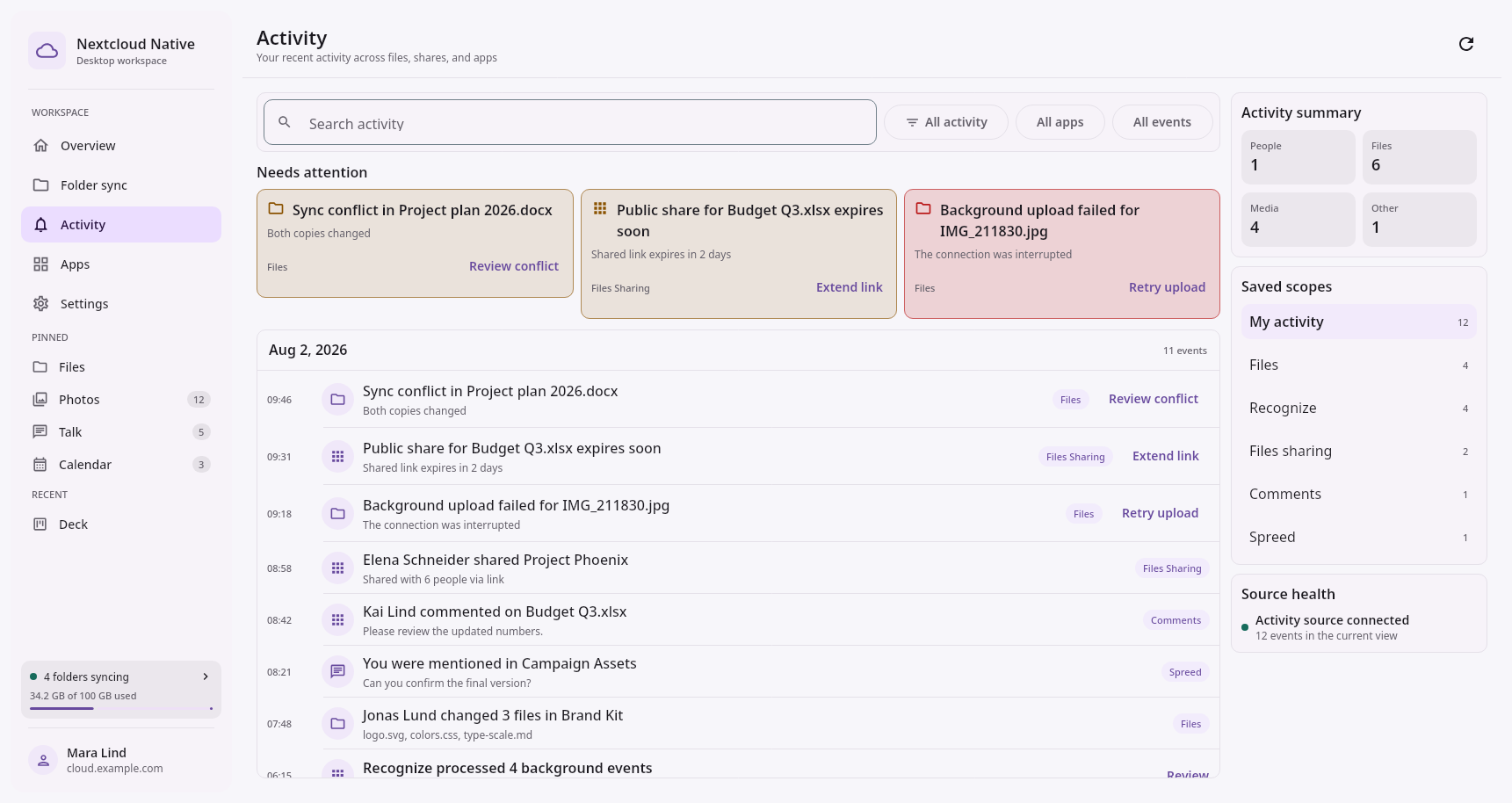Click the 09:31 Public share row grid icon

pos(337,457)
